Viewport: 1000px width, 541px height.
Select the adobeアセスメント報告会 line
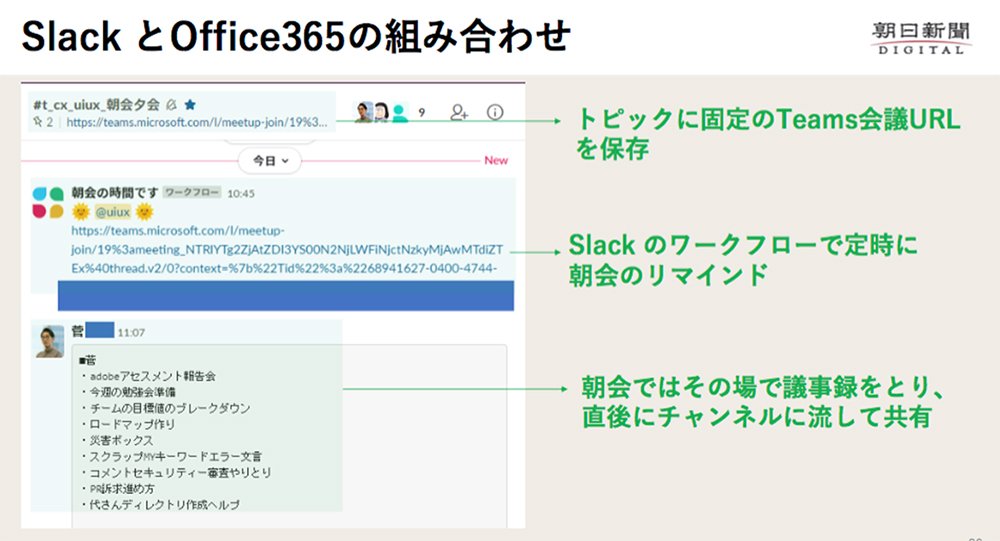click(148, 376)
